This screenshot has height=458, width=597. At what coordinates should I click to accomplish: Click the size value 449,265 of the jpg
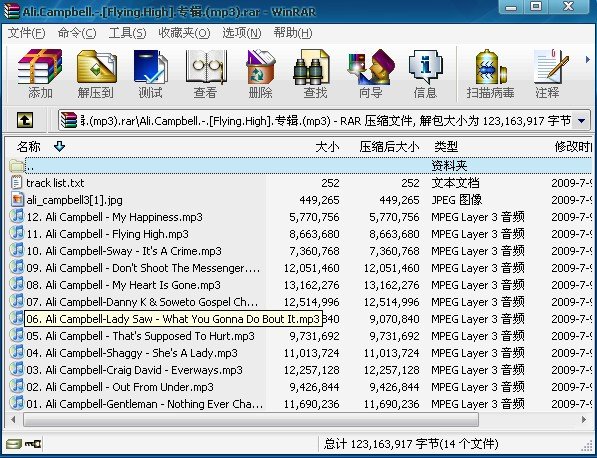(319, 200)
